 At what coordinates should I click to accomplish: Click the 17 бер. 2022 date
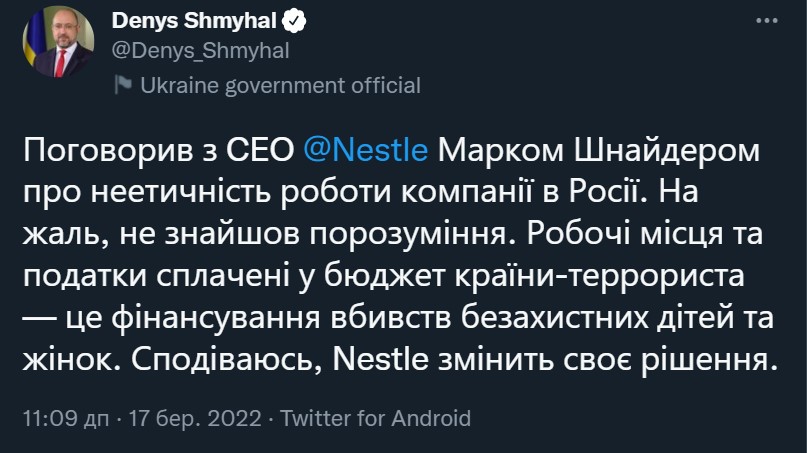(x=195, y=418)
